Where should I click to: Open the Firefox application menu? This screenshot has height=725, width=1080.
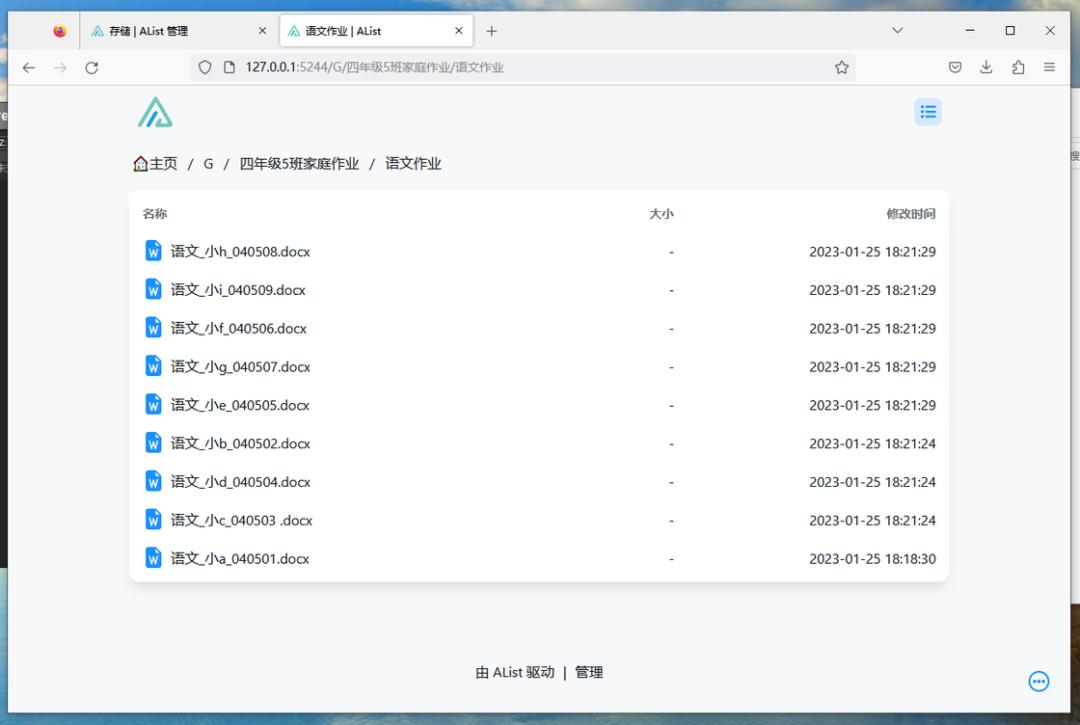pyautogui.click(x=1049, y=67)
